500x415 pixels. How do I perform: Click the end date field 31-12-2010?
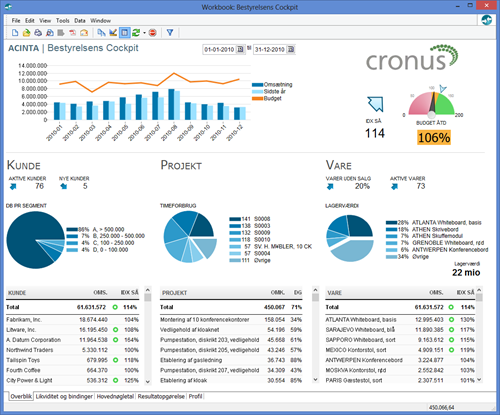(270, 49)
